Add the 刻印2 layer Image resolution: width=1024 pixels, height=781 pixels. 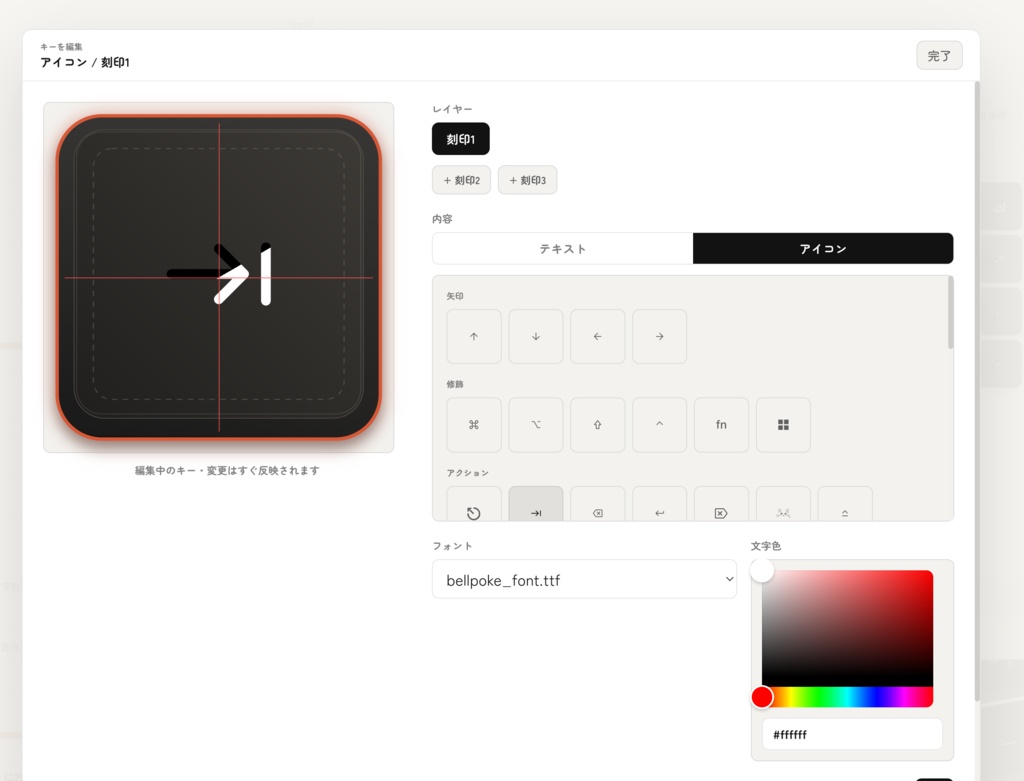[461, 180]
